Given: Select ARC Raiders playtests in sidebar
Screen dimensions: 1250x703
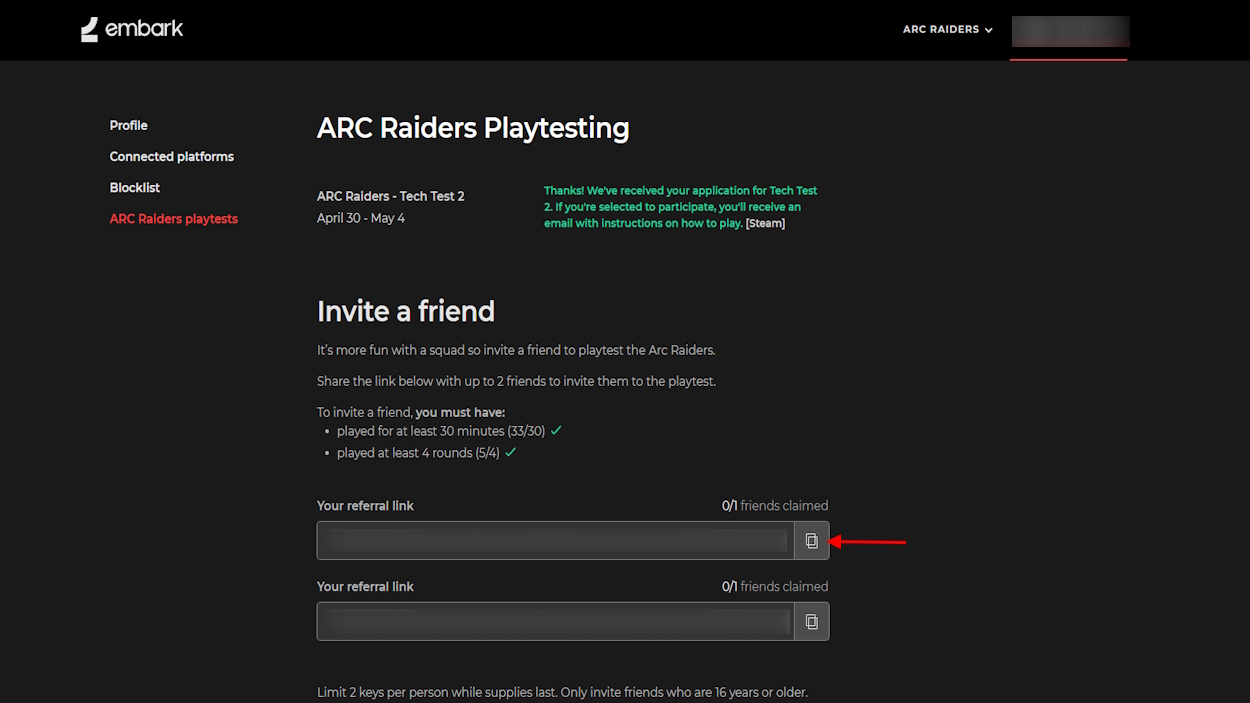Looking at the screenshot, I should tap(173, 219).
